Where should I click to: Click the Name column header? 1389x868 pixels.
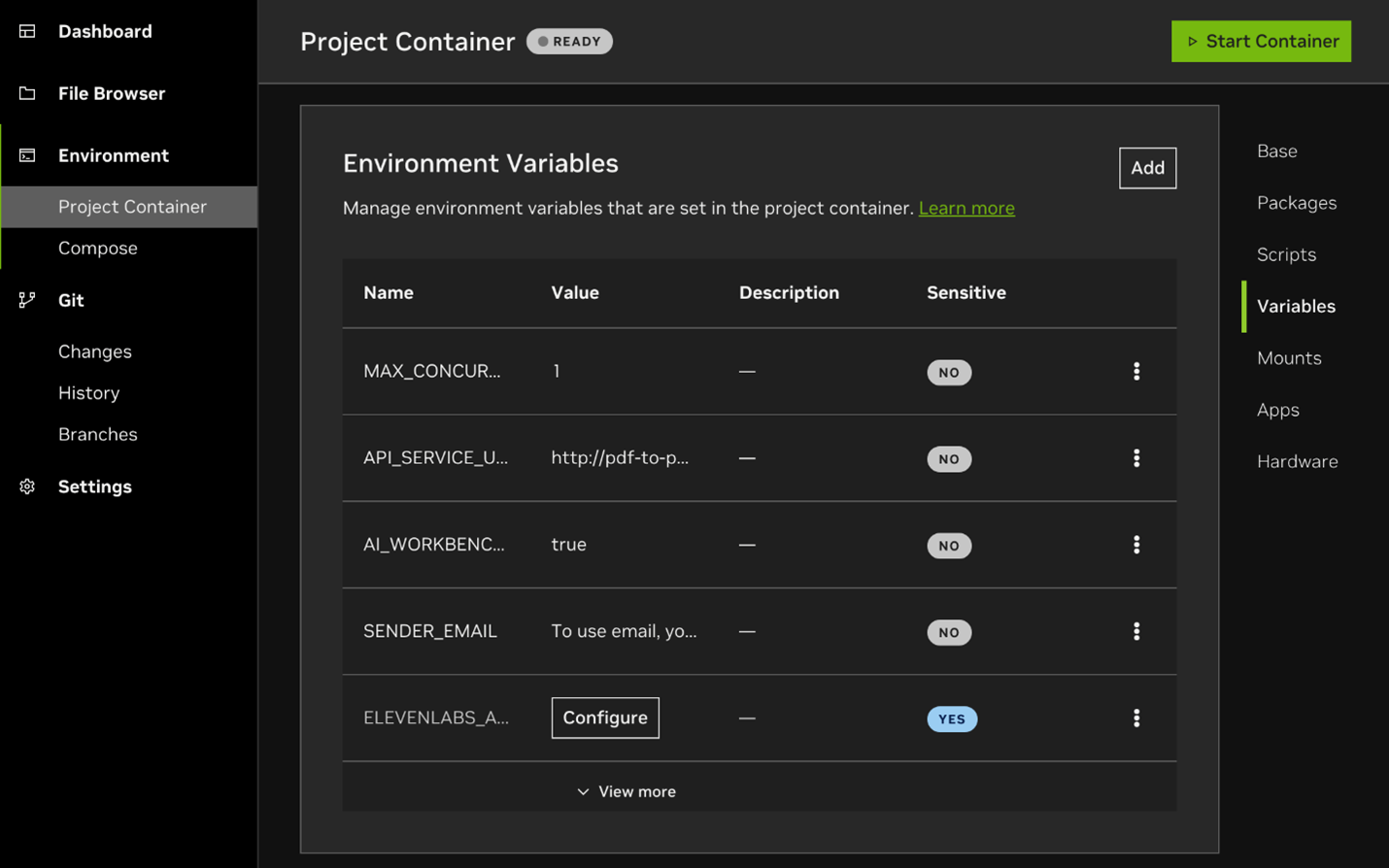coord(389,292)
